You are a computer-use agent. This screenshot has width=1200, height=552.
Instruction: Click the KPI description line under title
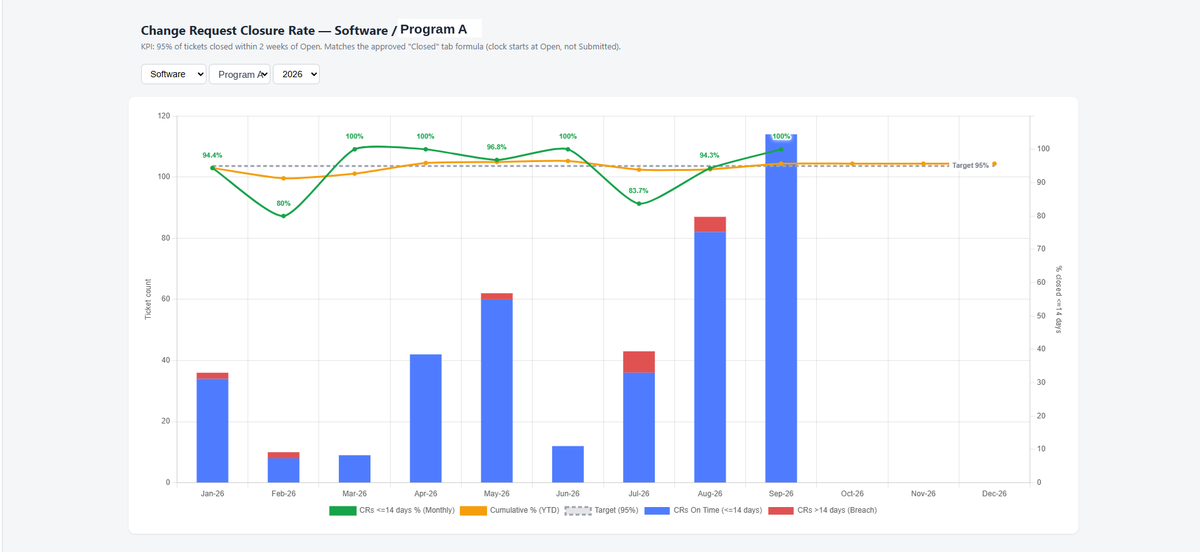click(x=381, y=46)
